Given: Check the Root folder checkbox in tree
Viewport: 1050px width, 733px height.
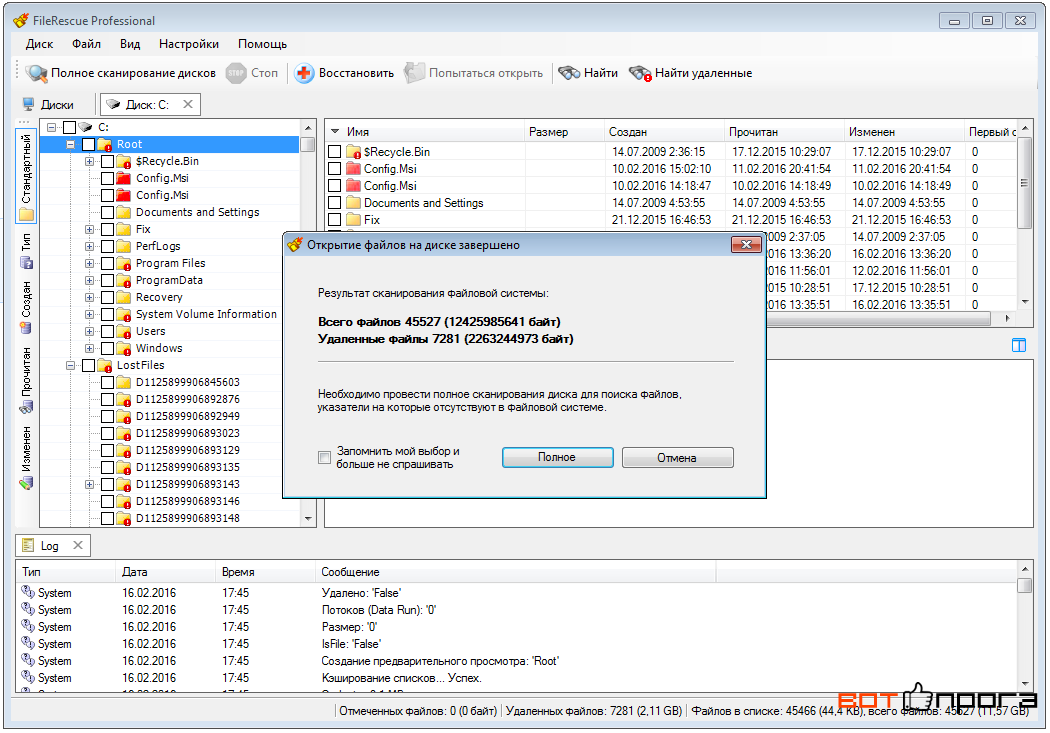Looking at the screenshot, I should click(x=88, y=144).
